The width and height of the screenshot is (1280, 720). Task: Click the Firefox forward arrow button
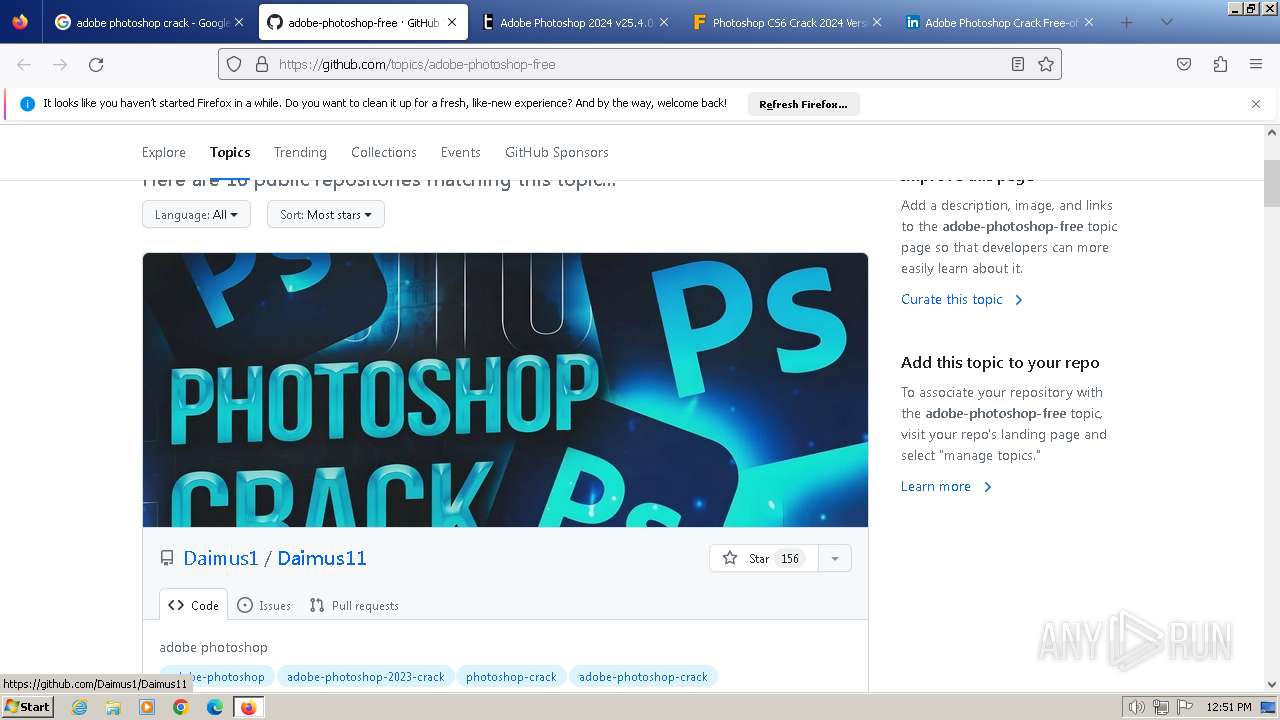point(60,64)
